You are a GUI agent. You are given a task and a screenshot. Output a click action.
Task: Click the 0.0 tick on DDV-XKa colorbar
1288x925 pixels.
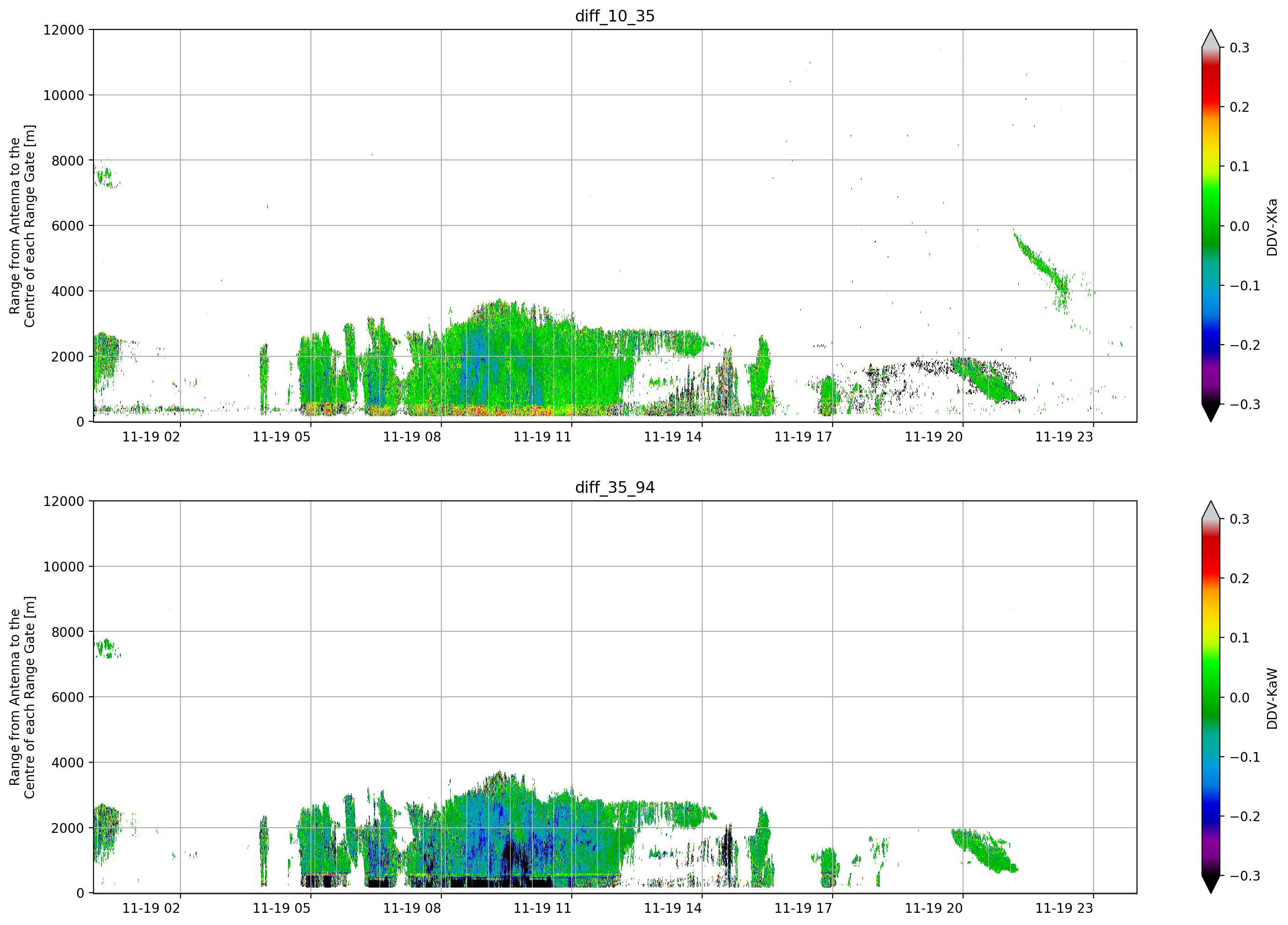coord(1240,226)
